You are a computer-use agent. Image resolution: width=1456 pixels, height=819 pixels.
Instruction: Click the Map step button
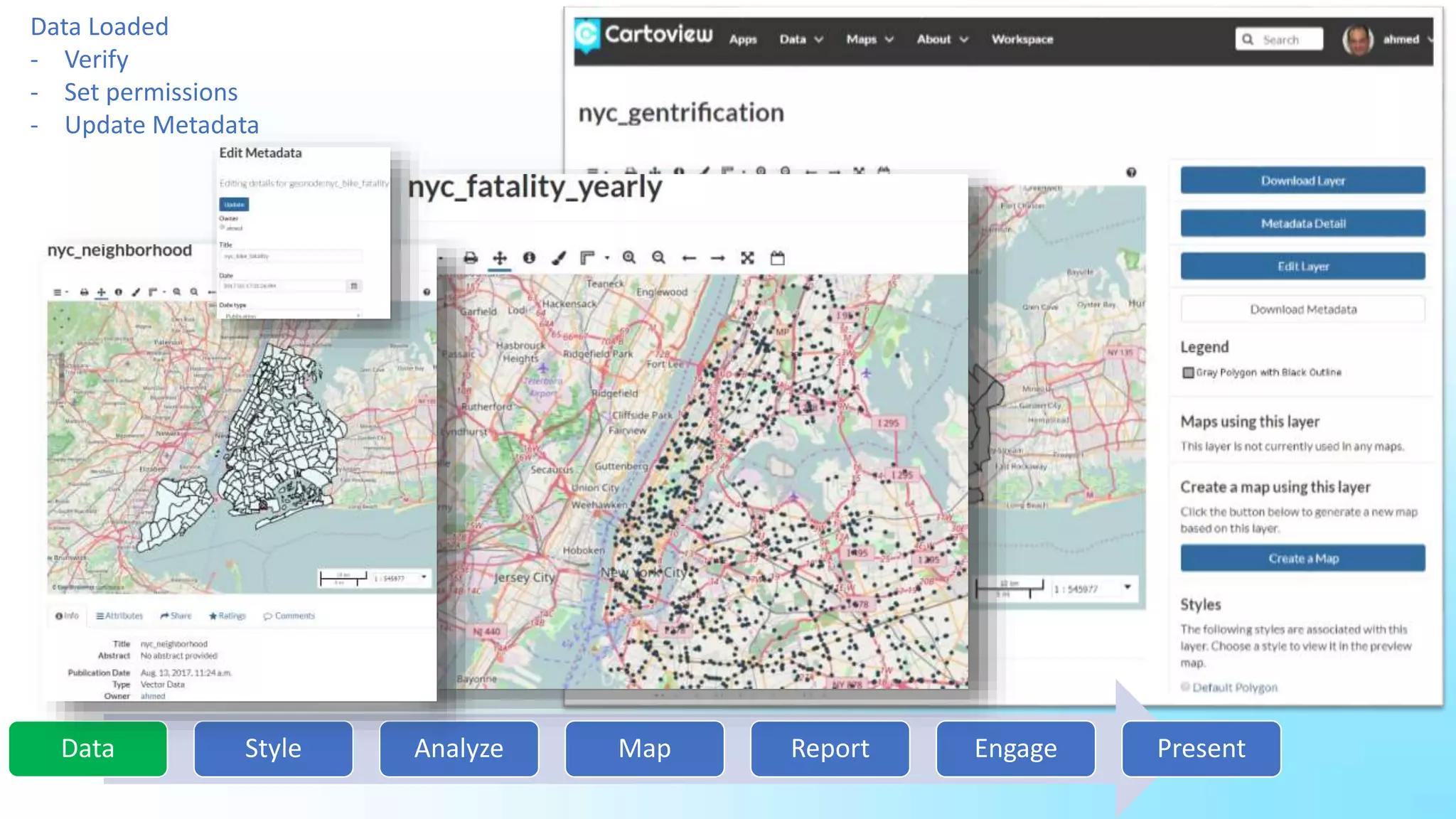pyautogui.click(x=645, y=749)
